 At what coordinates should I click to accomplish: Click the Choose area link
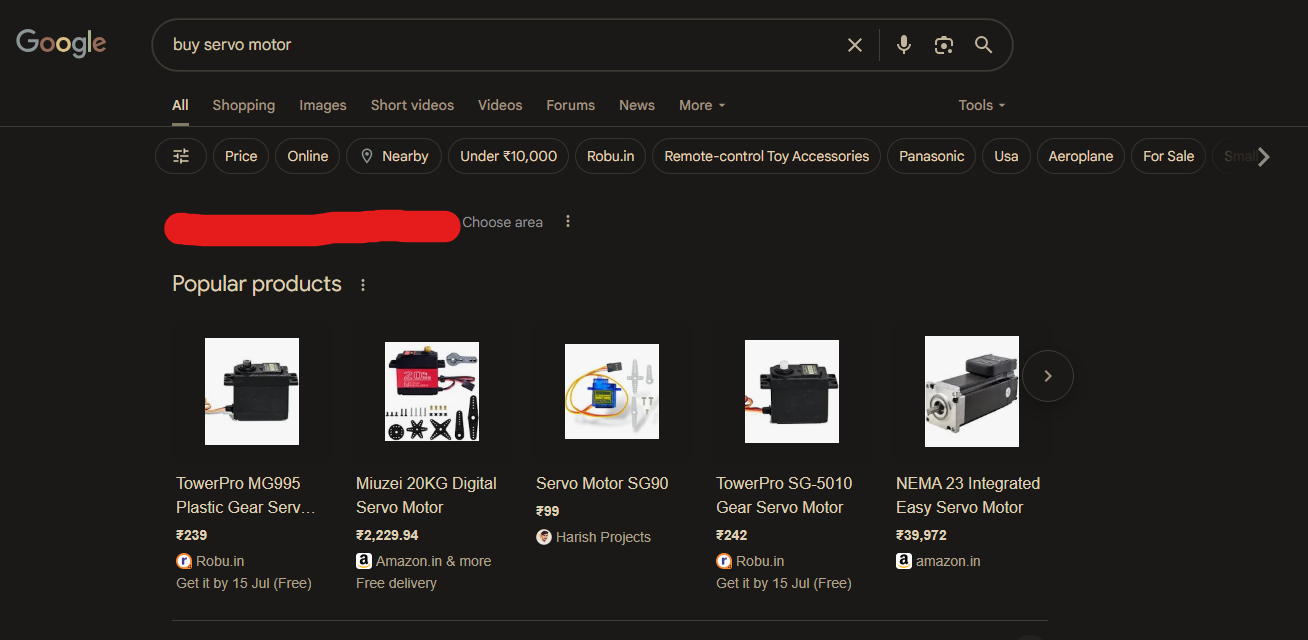(x=502, y=222)
